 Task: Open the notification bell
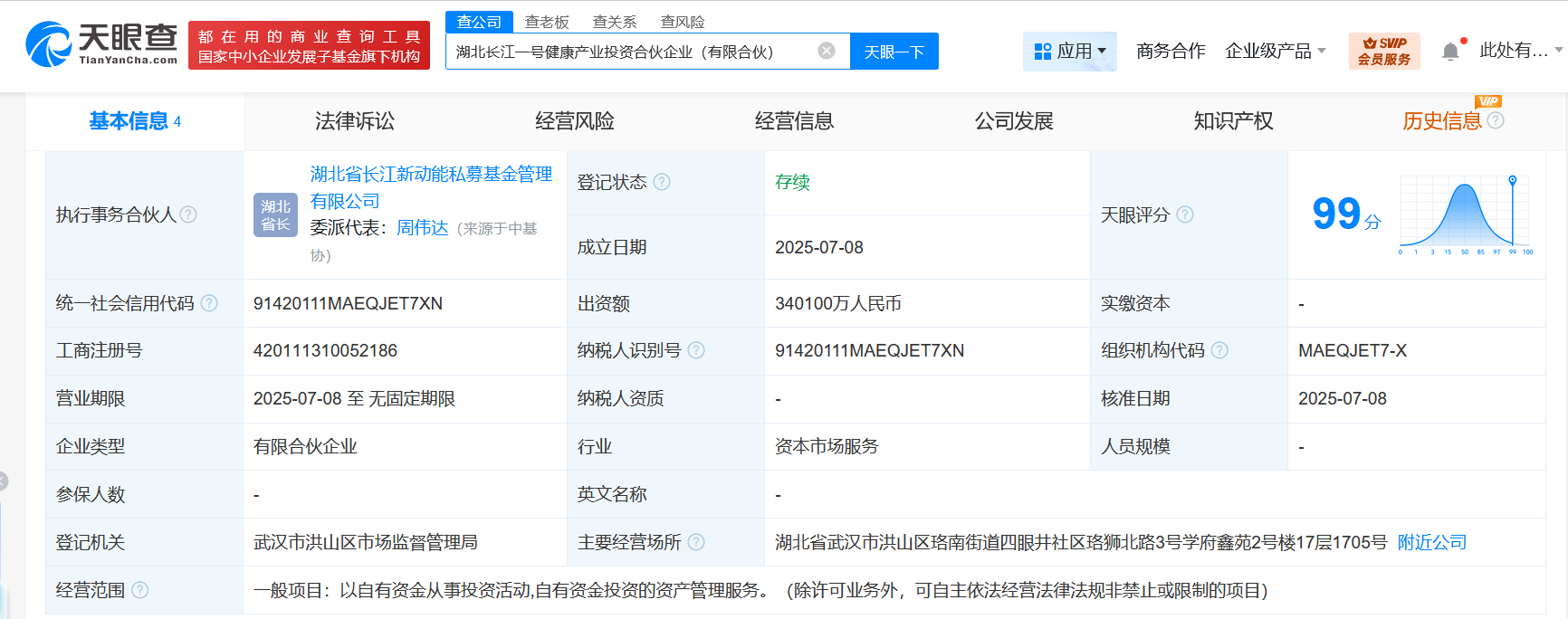(x=1450, y=51)
